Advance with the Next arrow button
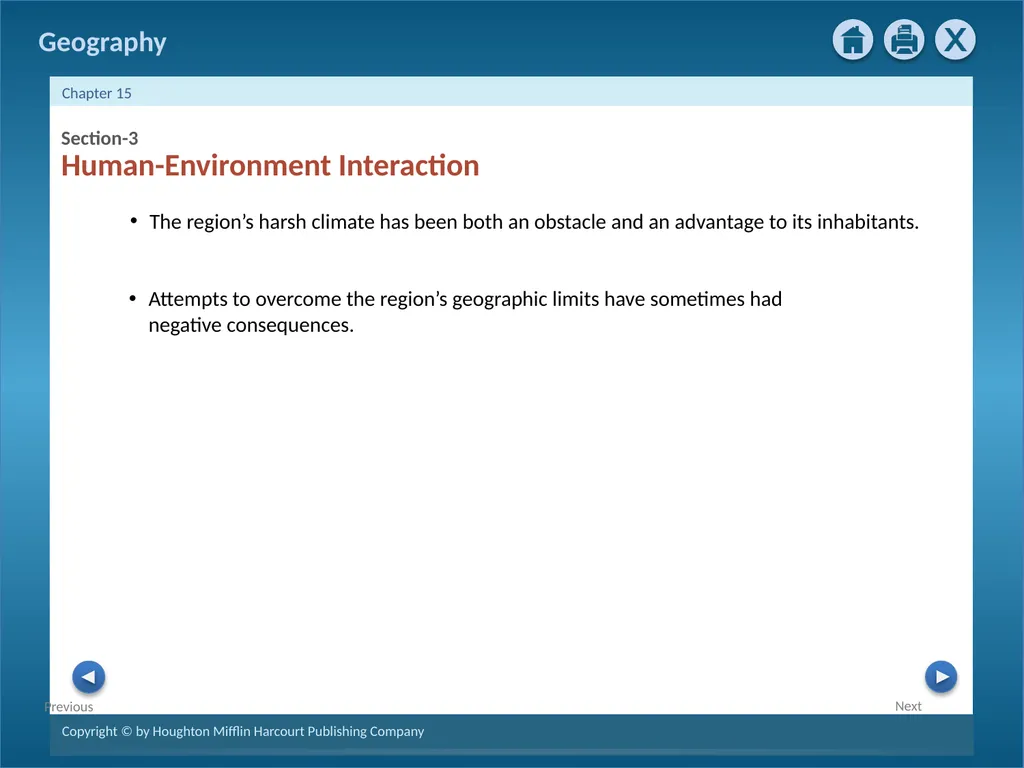 941,677
